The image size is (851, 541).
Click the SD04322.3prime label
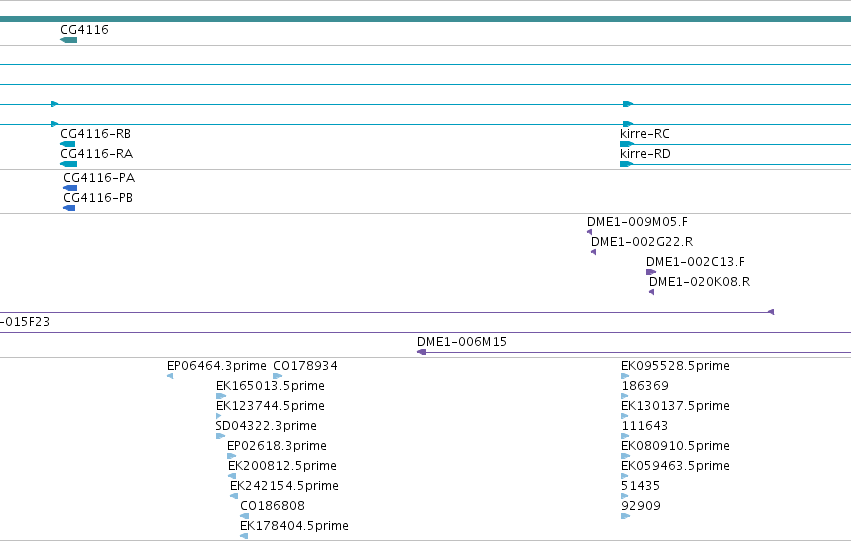(x=266, y=426)
